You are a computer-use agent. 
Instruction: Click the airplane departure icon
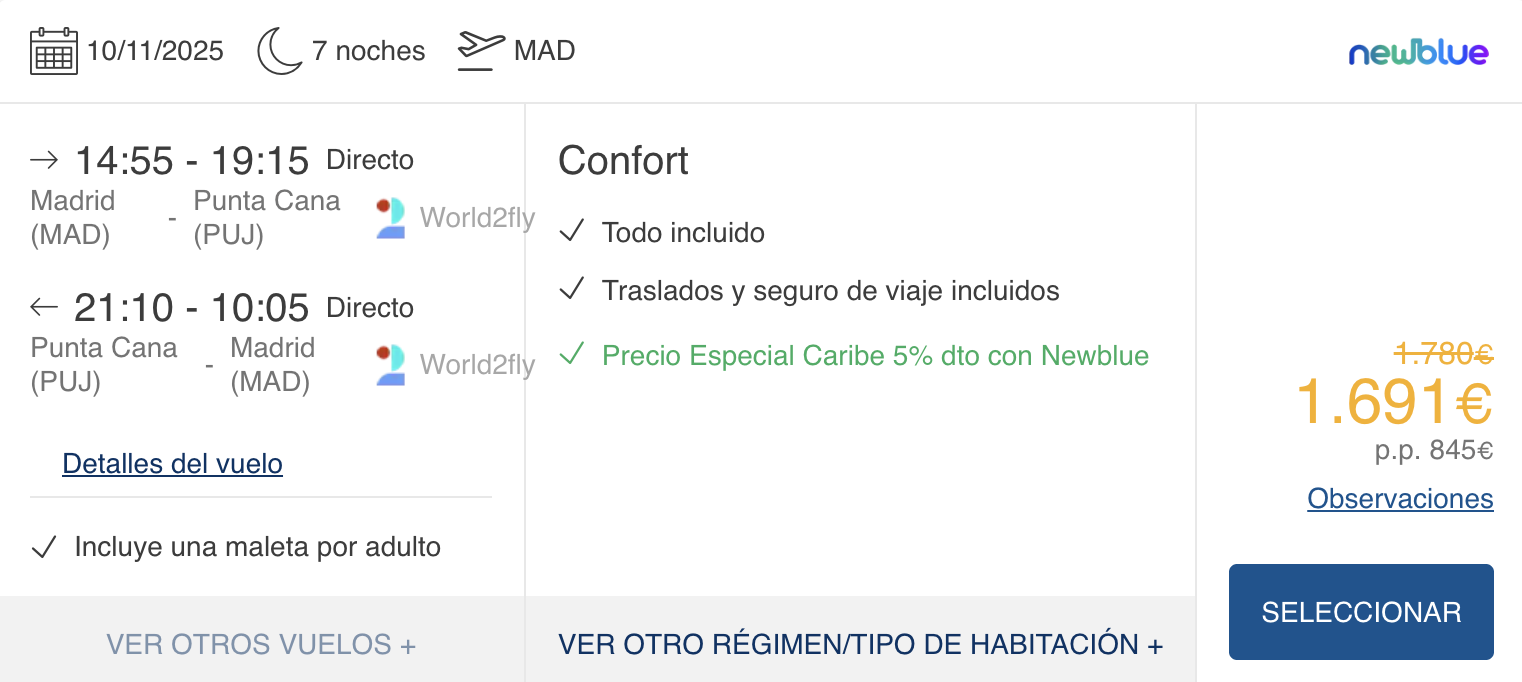(x=481, y=51)
